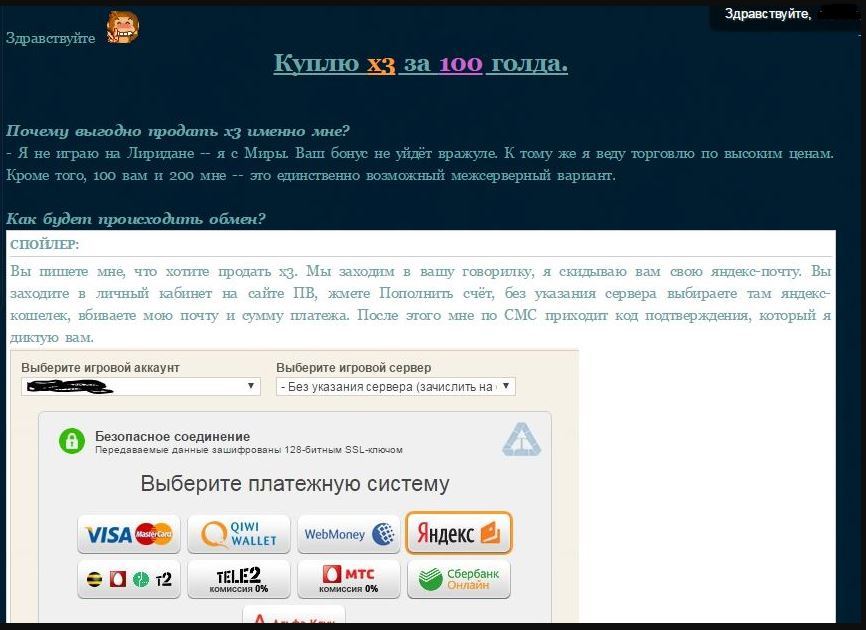Screen dimensions: 866x630
Task: Expand the game server selection dropdown
Action: 395,386
